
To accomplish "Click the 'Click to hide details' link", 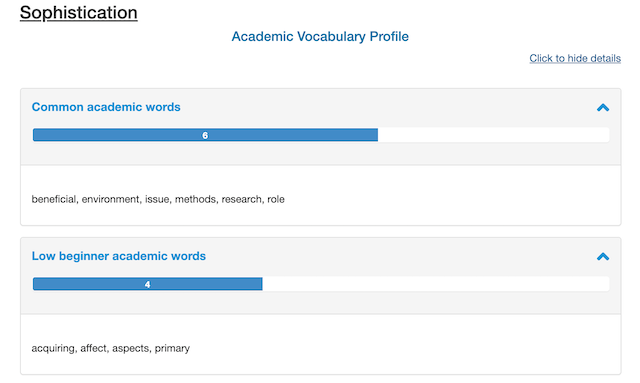I will pos(575,58).
